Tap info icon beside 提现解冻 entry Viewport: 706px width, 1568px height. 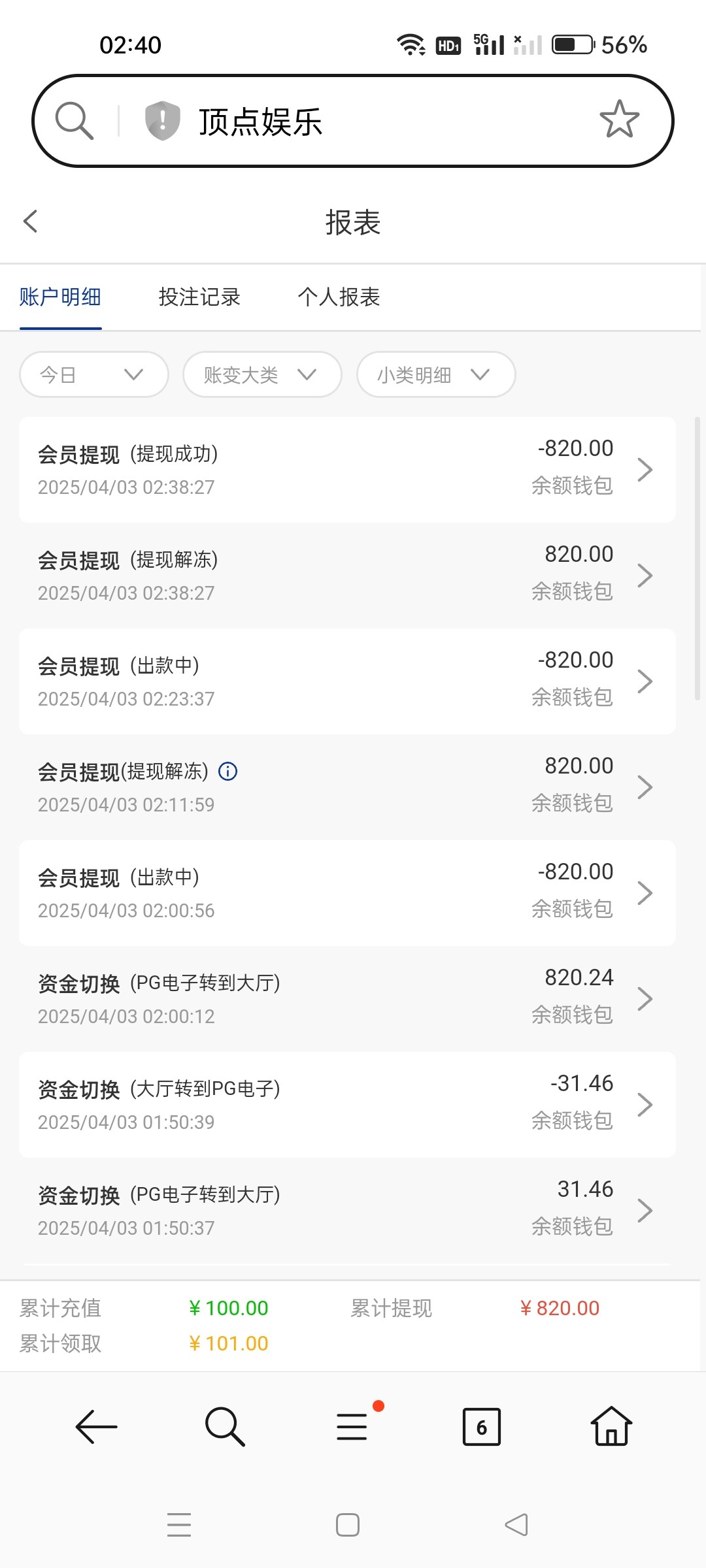227,772
